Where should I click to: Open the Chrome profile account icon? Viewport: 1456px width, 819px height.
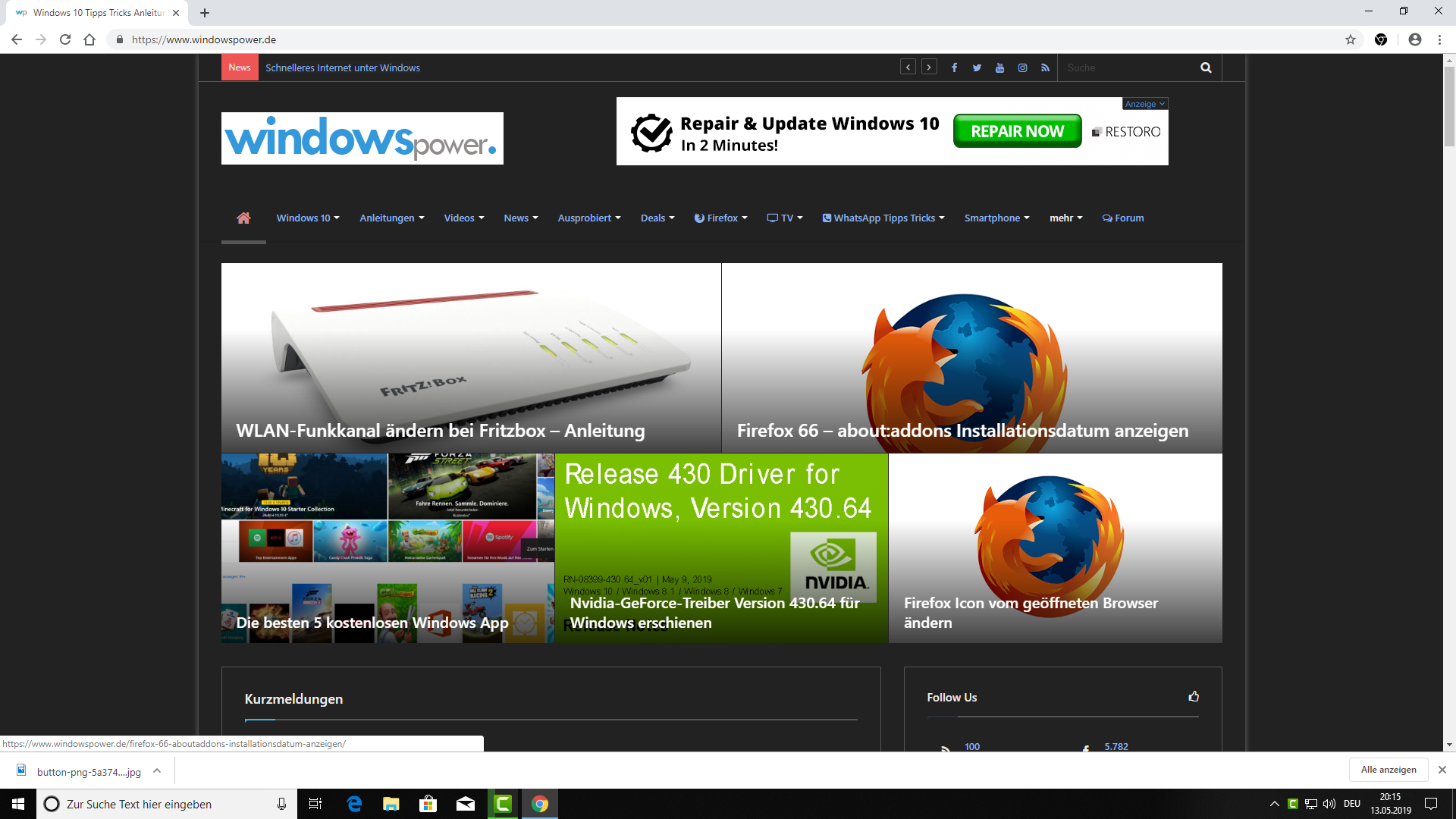coord(1414,39)
